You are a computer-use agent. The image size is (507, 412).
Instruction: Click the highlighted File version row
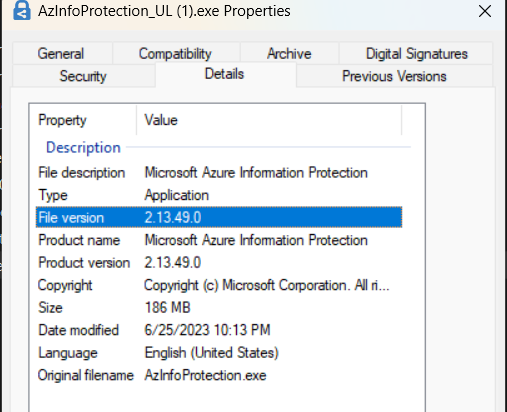coord(219,217)
